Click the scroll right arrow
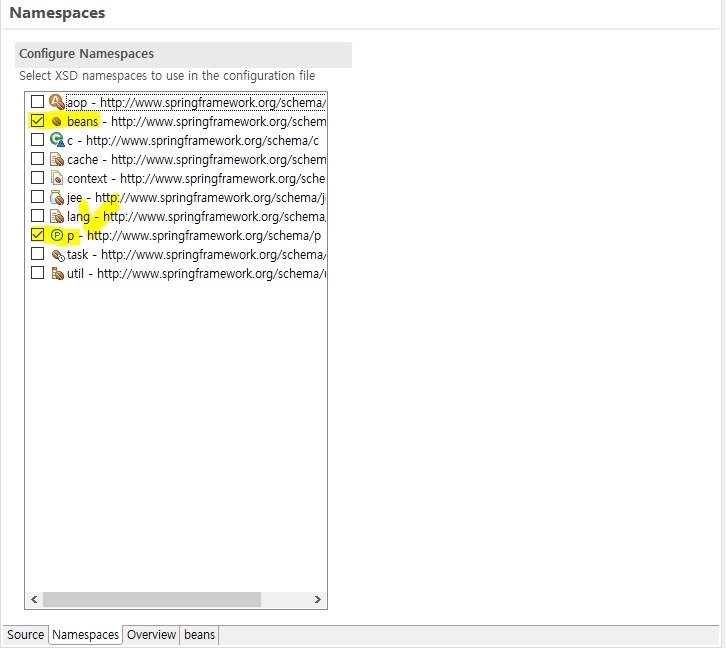The image size is (726, 648). 318,599
